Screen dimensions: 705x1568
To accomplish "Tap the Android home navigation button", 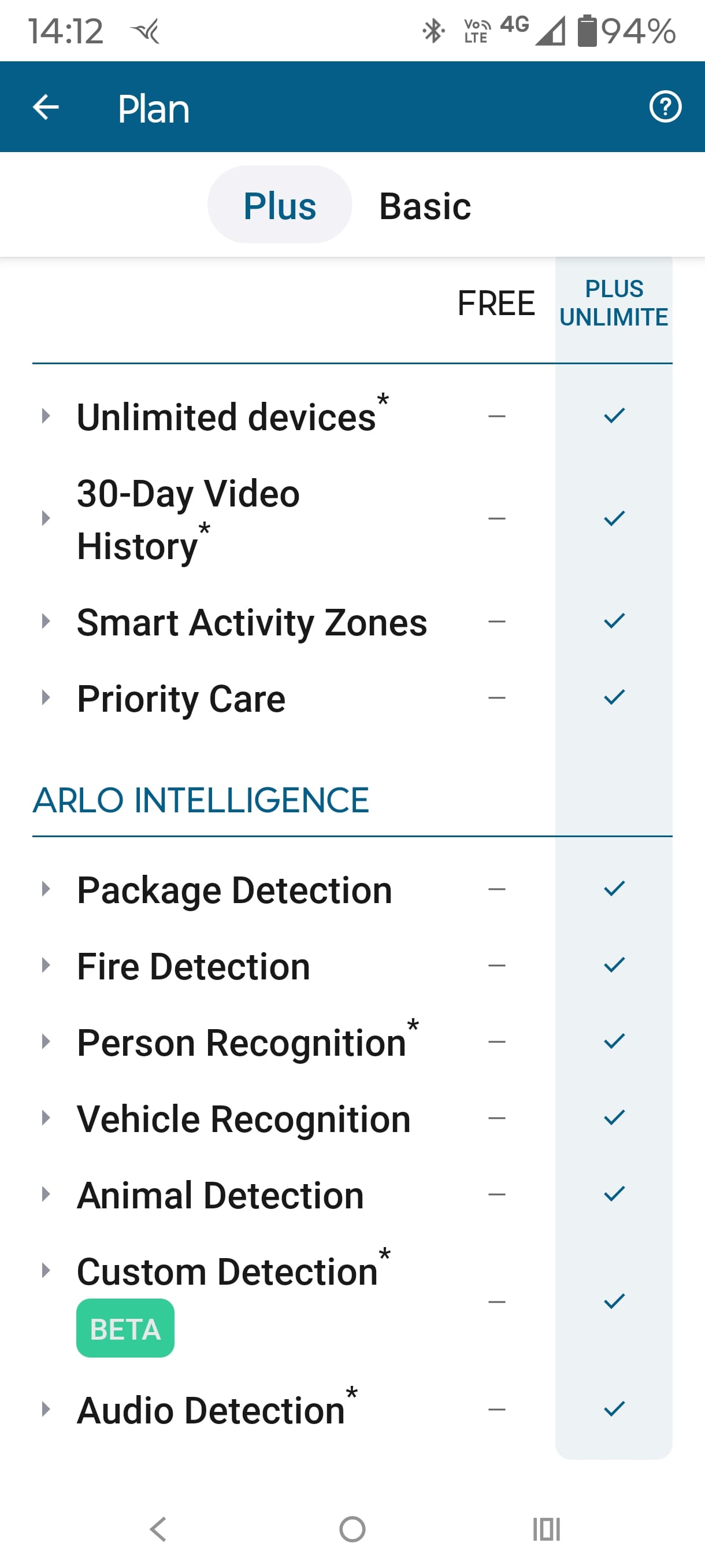I will click(x=352, y=1529).
